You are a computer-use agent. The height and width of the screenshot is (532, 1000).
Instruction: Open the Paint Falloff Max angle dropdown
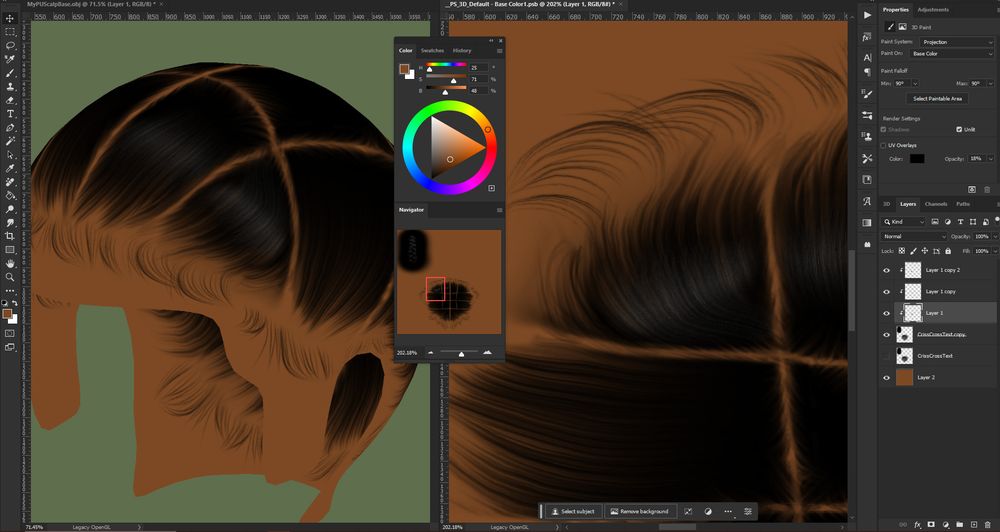990,84
